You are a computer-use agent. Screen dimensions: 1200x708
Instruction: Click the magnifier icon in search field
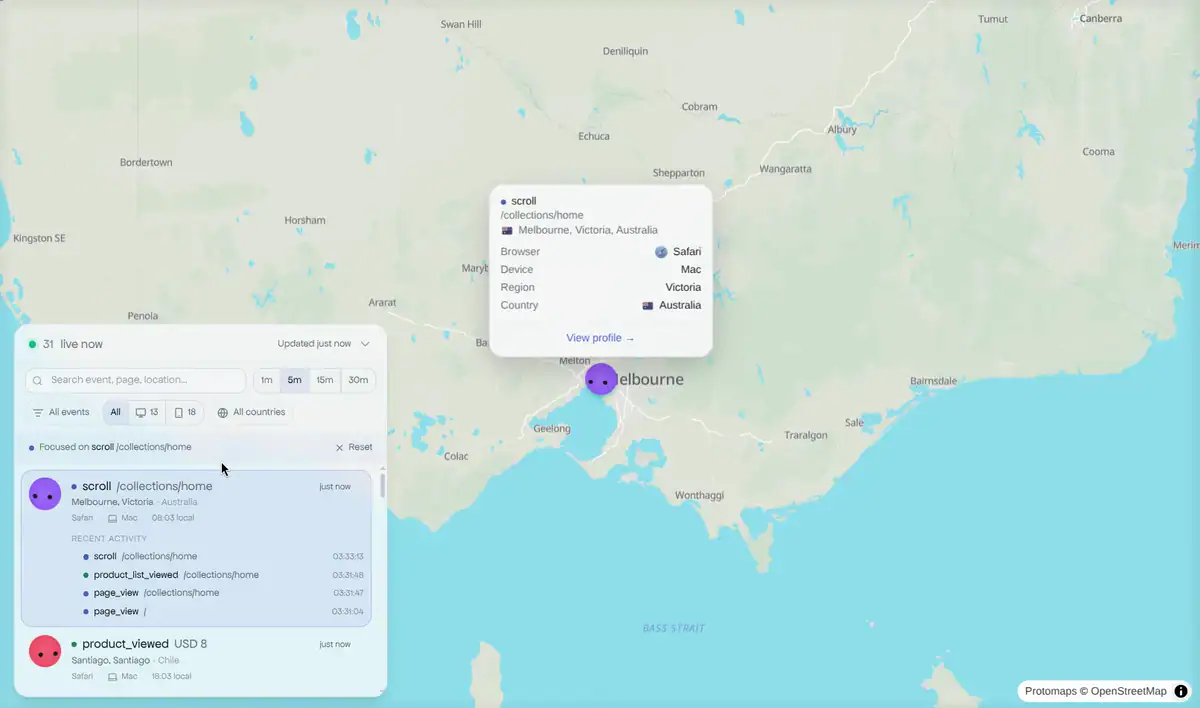tap(38, 381)
